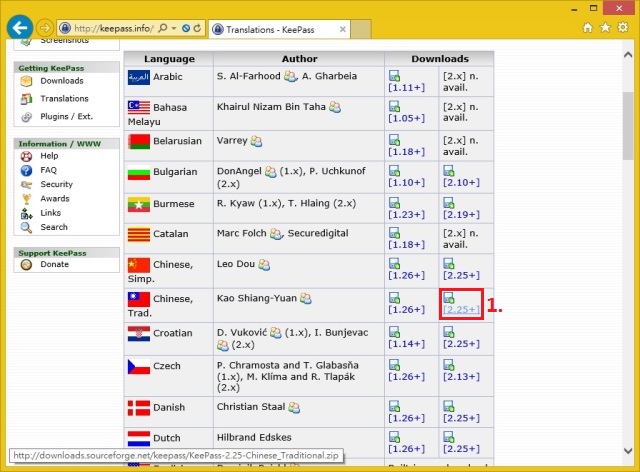This screenshot has width=640, height=472.
Task: Click the author name Hilbrand Edskes
Action: (254, 437)
